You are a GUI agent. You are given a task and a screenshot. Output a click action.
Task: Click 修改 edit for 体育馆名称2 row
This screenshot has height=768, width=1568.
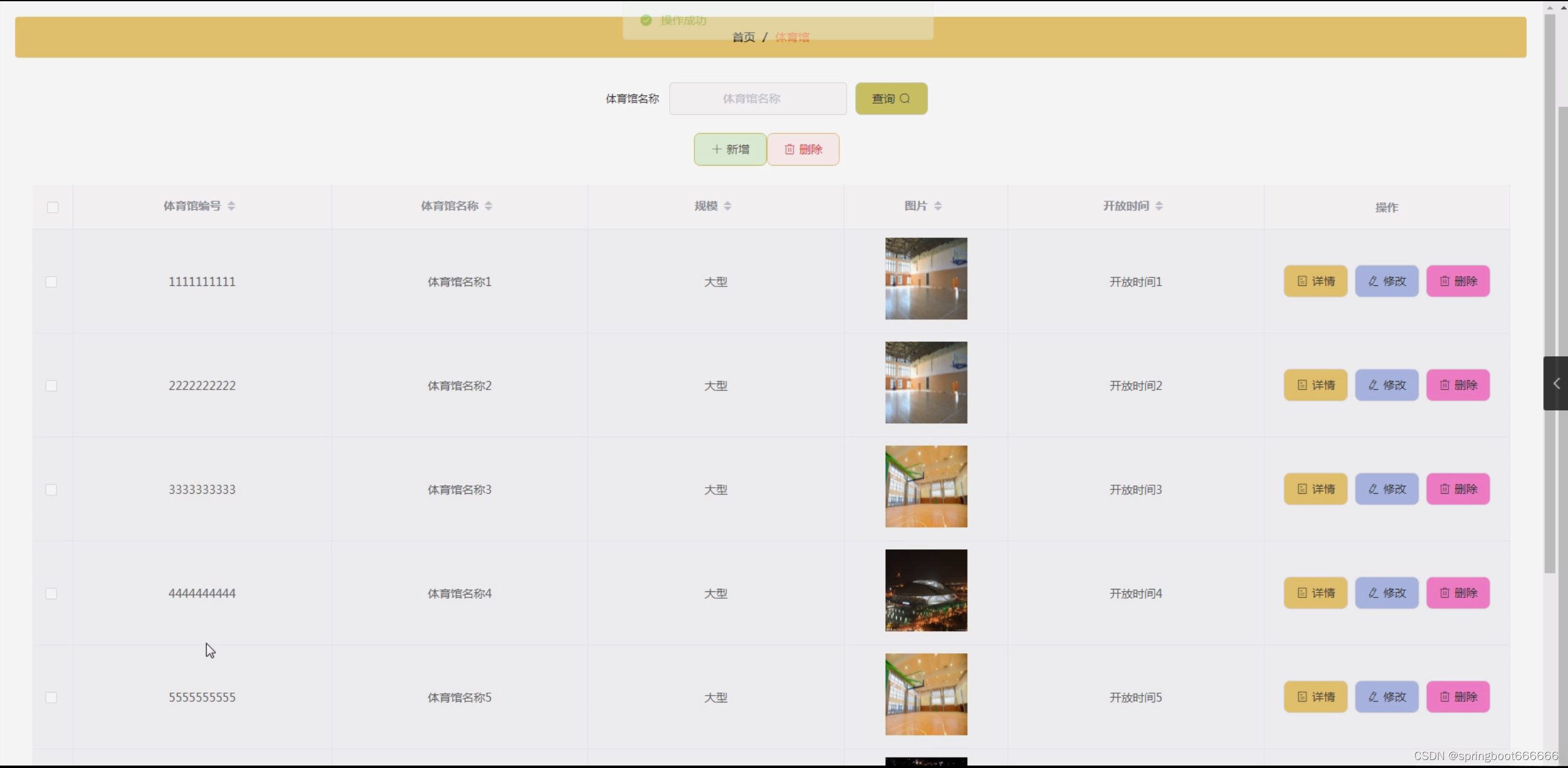click(1386, 385)
